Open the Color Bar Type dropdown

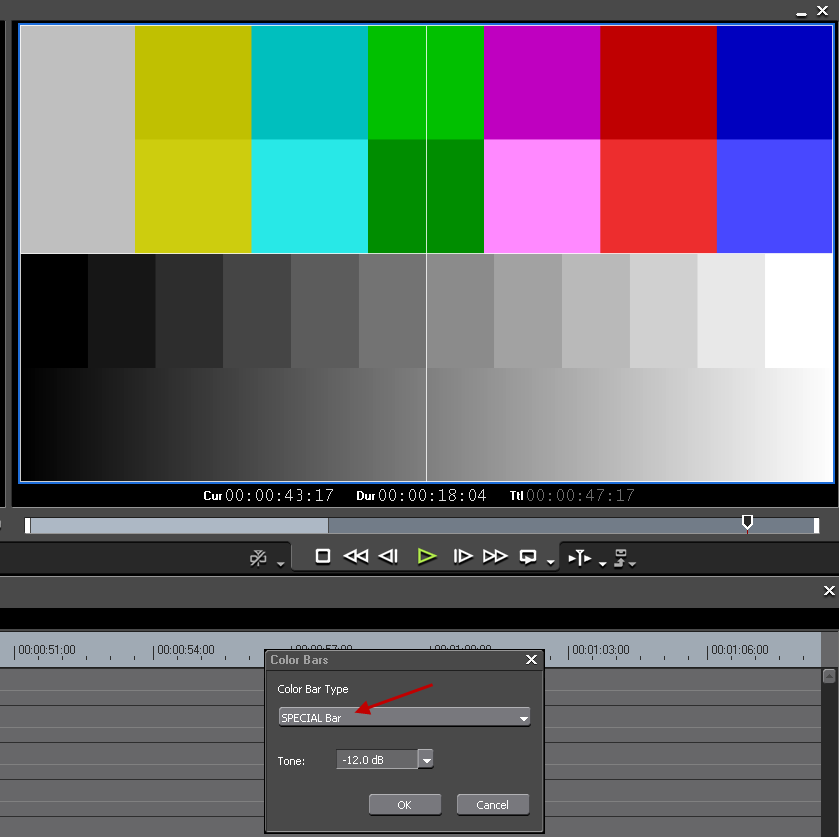coord(403,717)
